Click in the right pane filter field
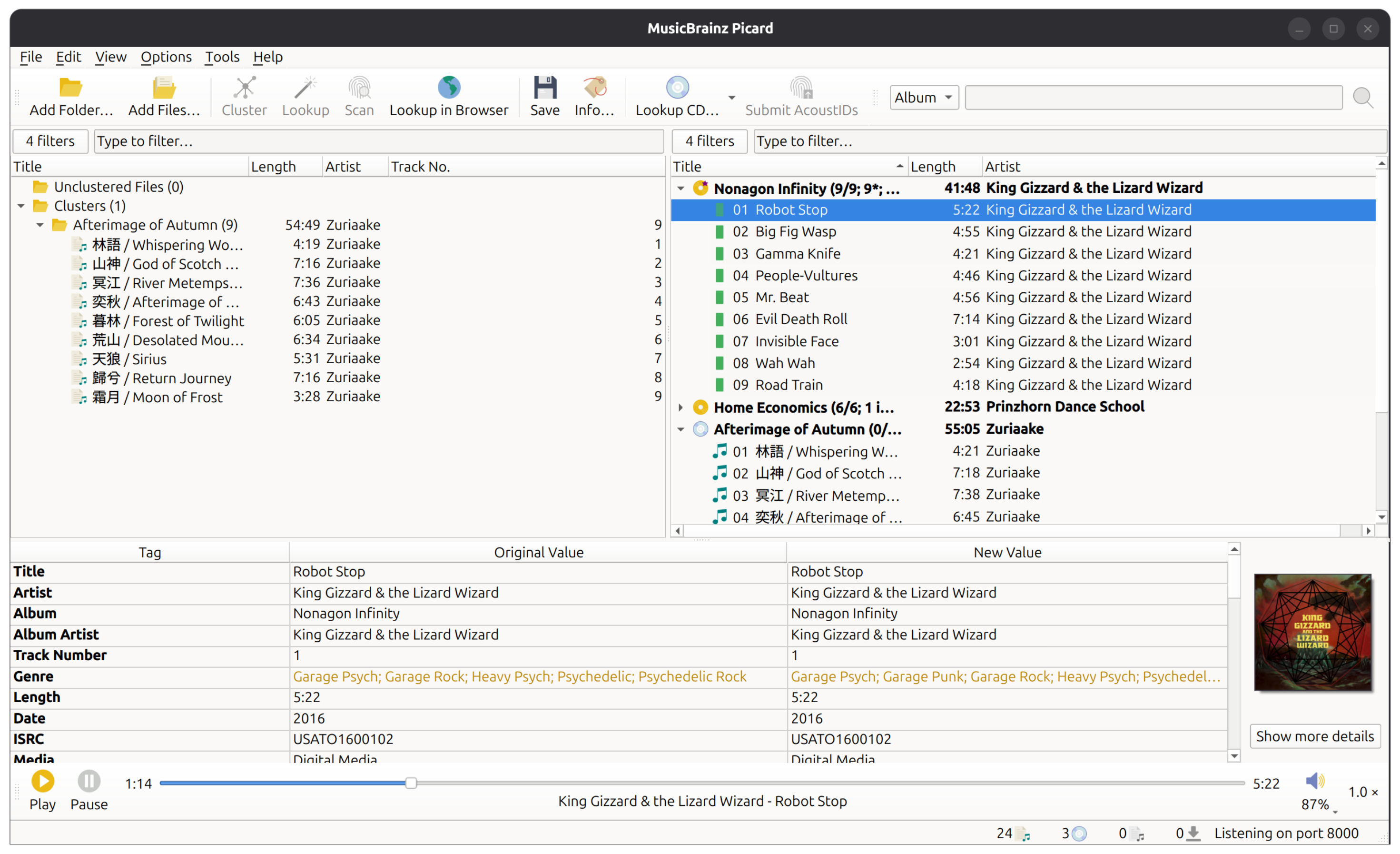Screen dimensions: 1400x854 point(1069,141)
